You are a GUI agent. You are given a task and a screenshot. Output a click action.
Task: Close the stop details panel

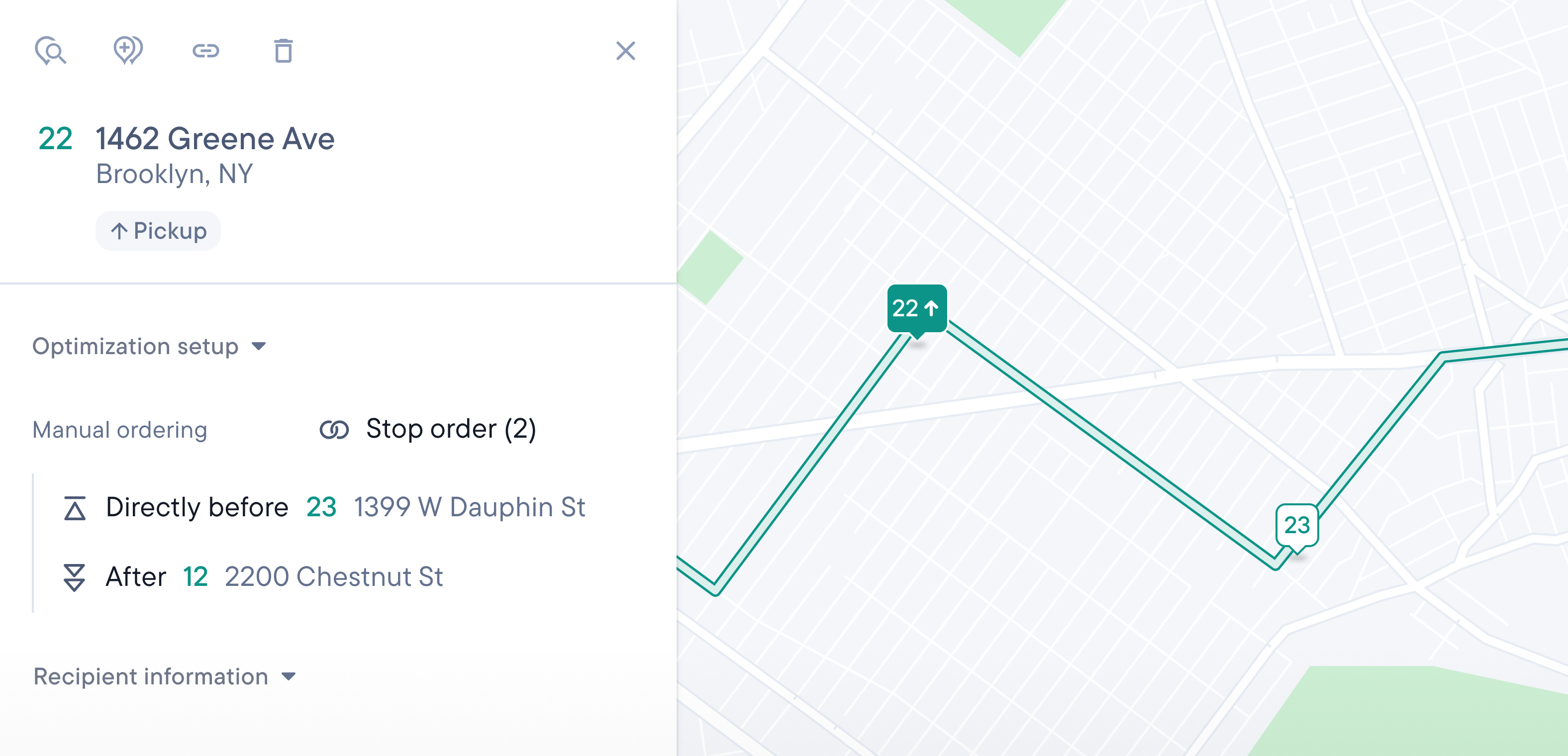(626, 51)
